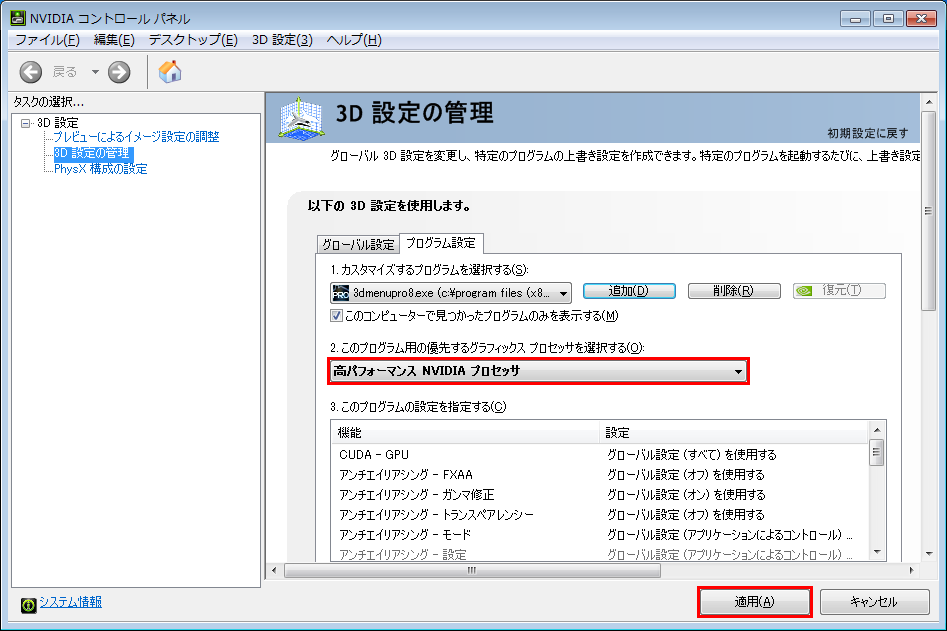Viewport: 947px width, 631px height.
Task: Select プレビューによるイメージ設定の調整 tree item
Action: point(136,137)
